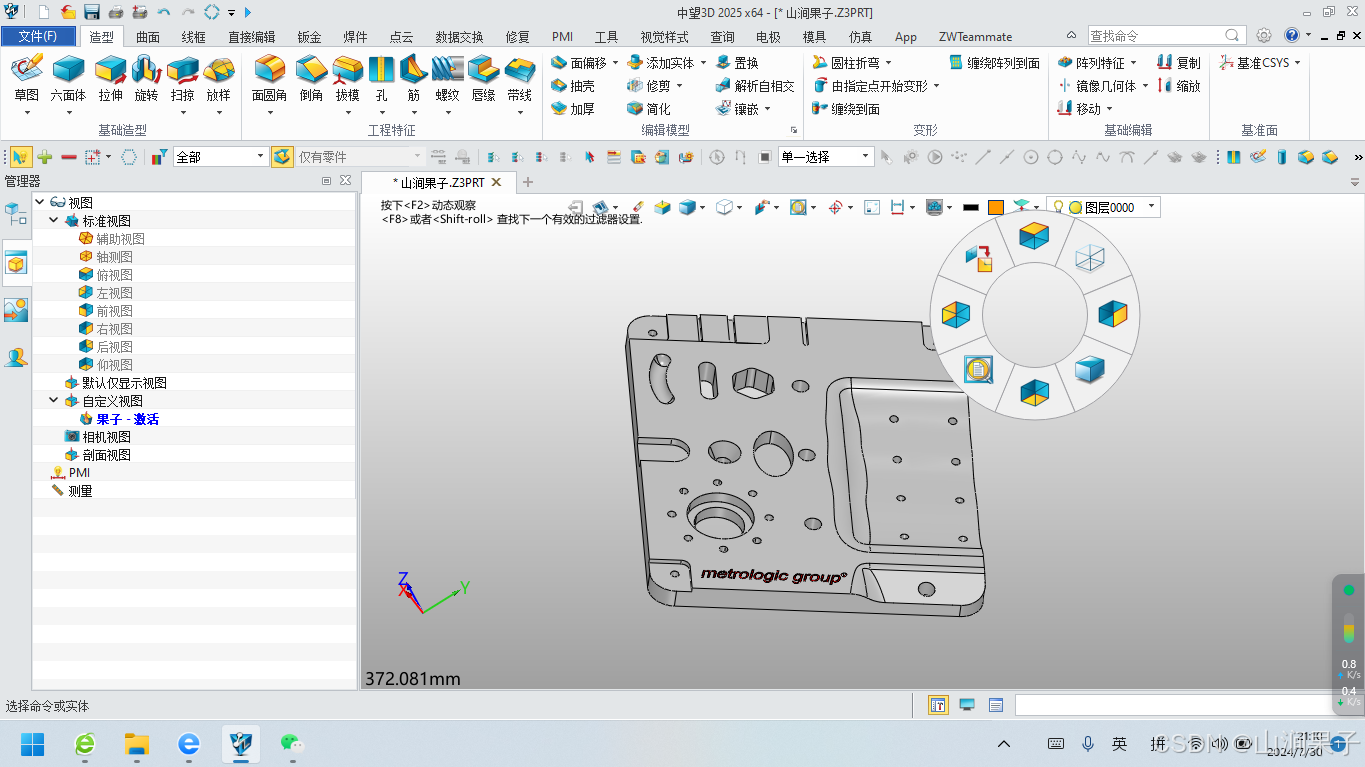This screenshot has height=767, width=1365.
Task: Choose the 缩放 scale tool
Action: (1178, 86)
